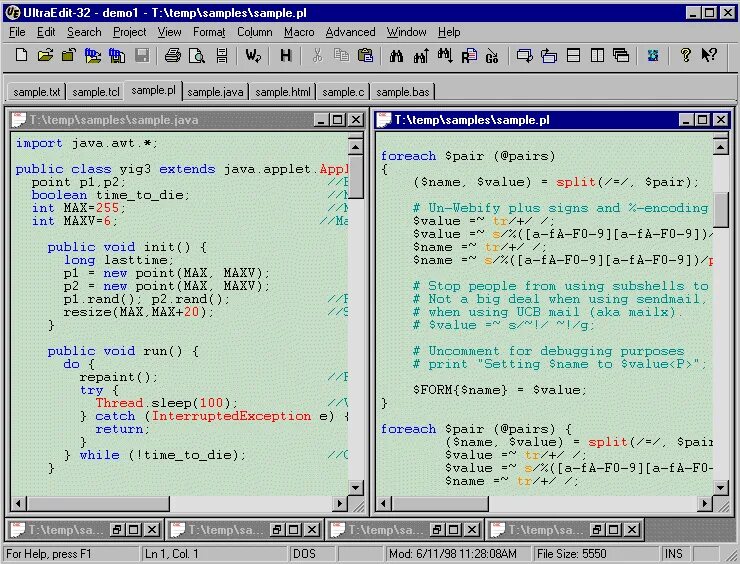Click the arrow with question mark context help icon
The width and height of the screenshot is (740, 564).
[709, 55]
